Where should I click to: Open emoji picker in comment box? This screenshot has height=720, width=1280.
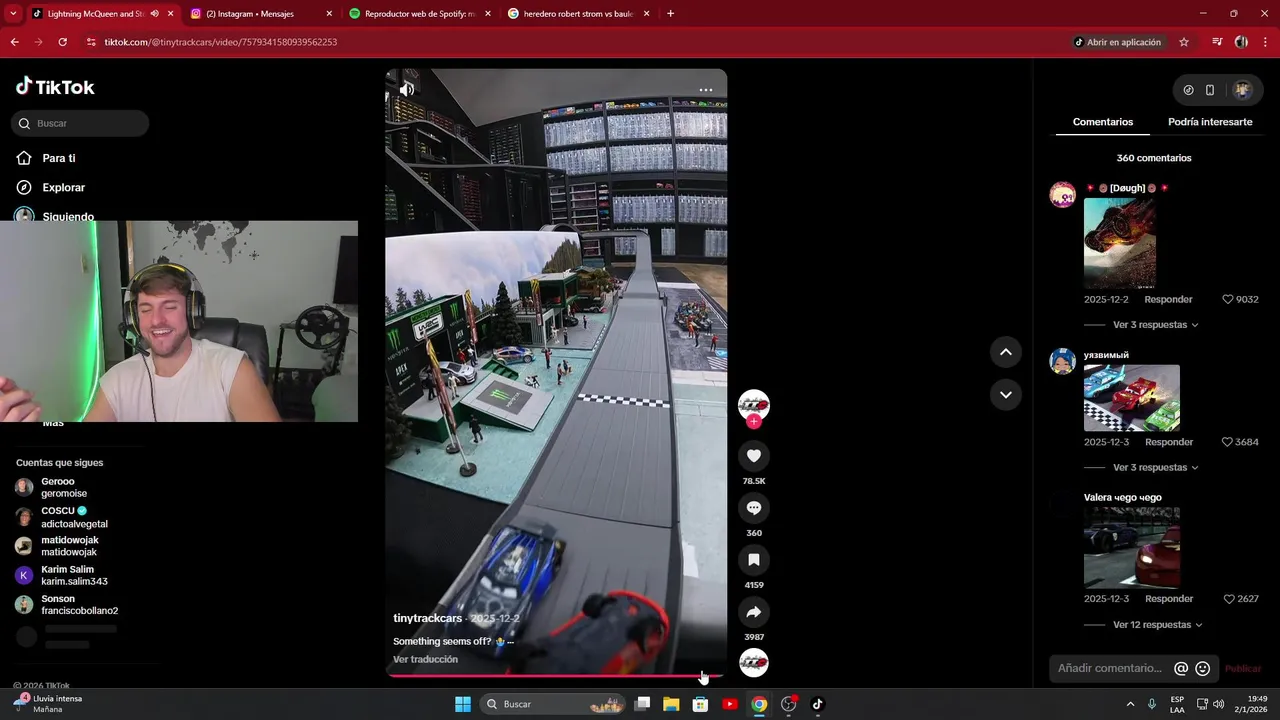pyautogui.click(x=1203, y=668)
